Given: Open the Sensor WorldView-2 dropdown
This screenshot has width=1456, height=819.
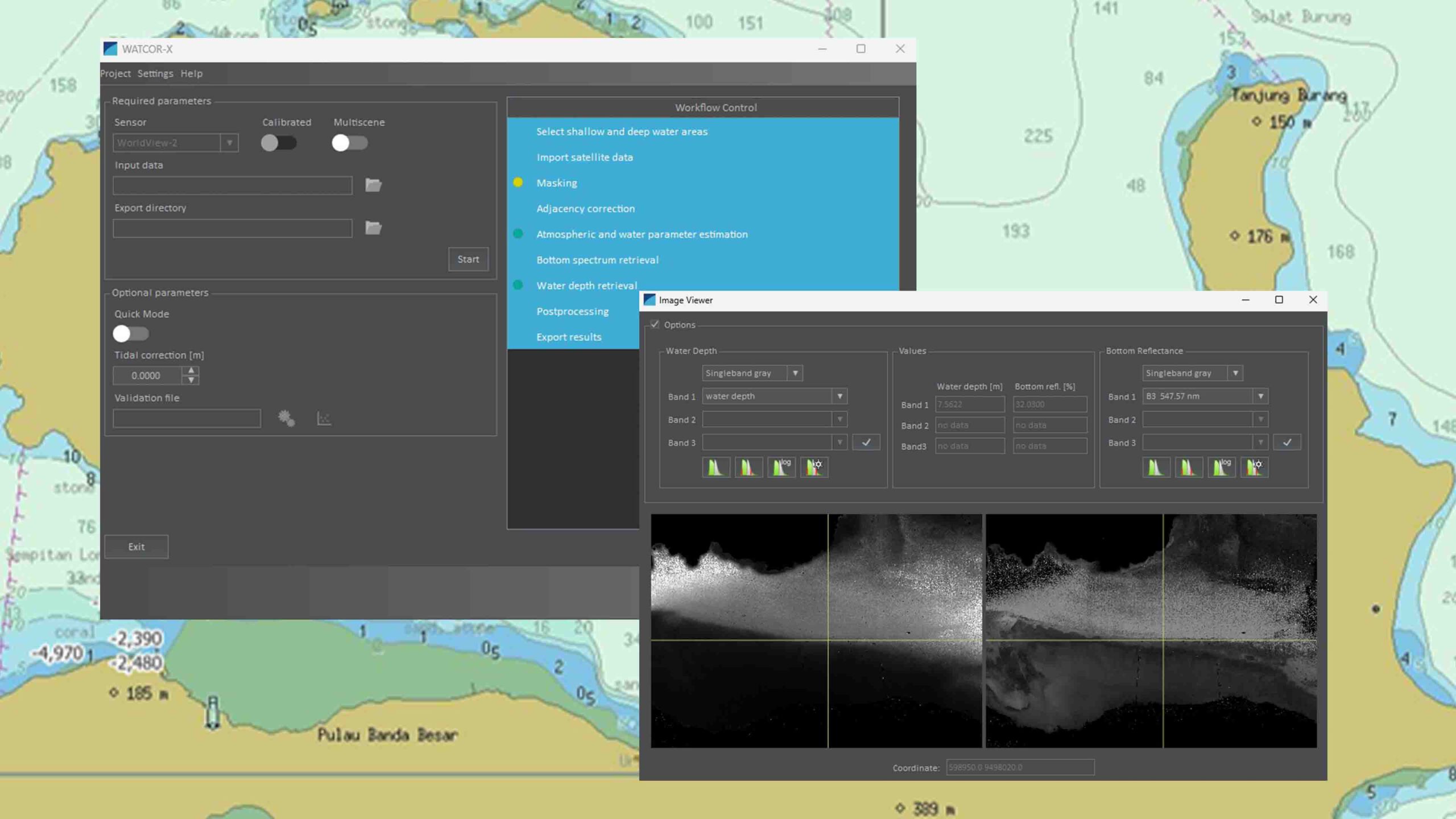Looking at the screenshot, I should click(x=229, y=143).
